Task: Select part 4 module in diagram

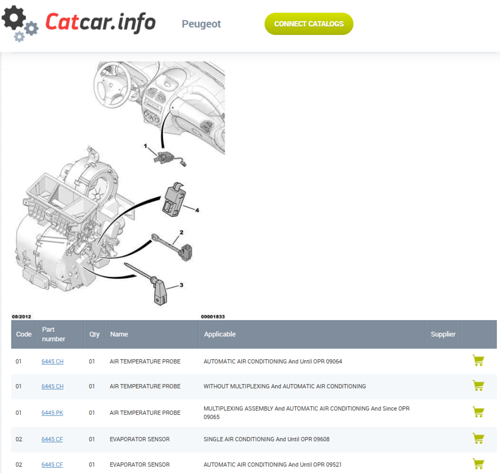Action: point(173,199)
